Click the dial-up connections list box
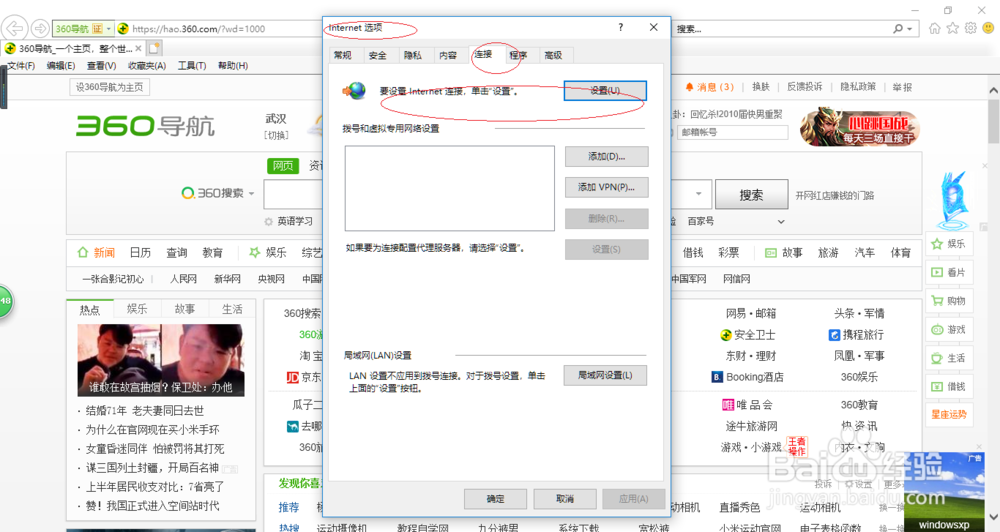Screen dimensions: 1000x532 (x=450, y=188)
